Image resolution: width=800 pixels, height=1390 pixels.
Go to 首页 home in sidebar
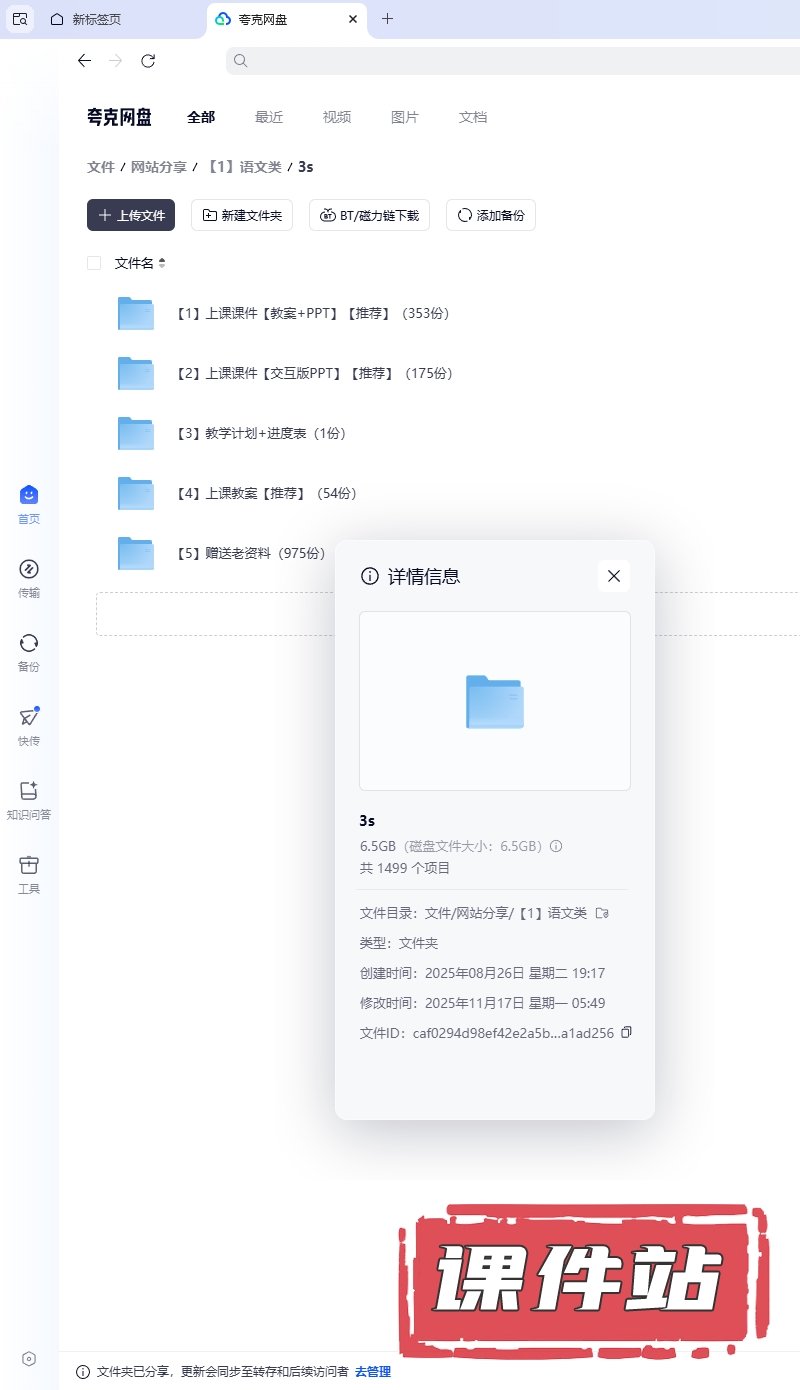point(29,496)
